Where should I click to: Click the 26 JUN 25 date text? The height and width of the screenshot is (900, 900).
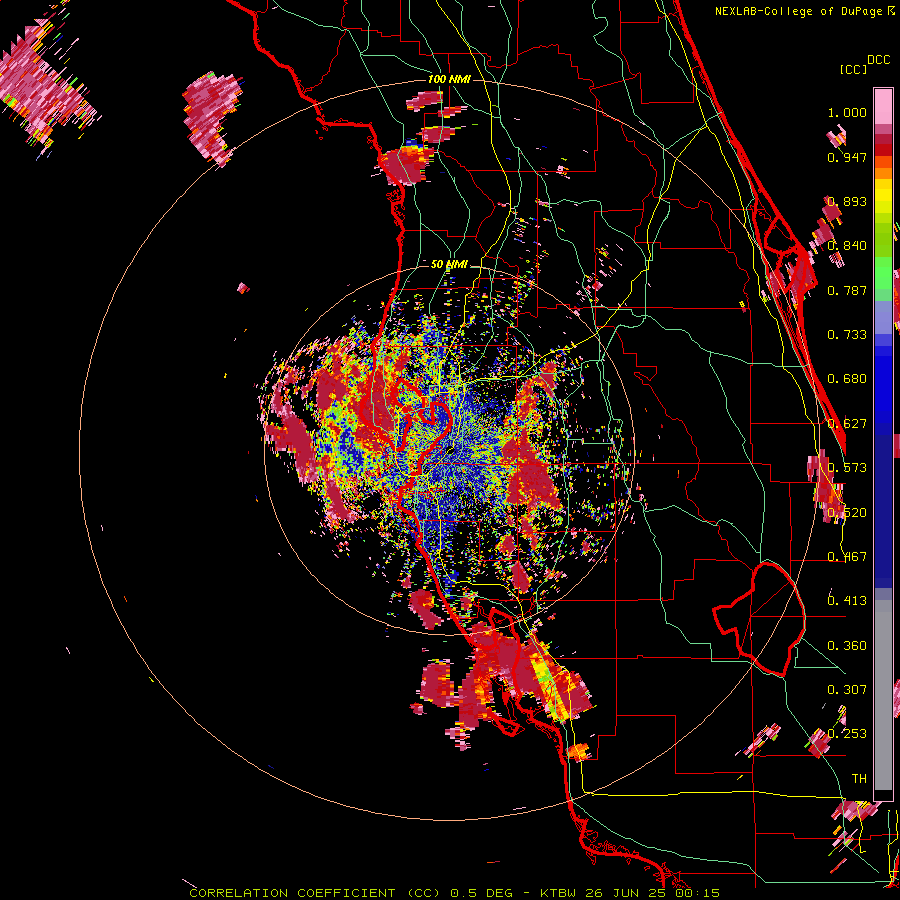coord(627,893)
